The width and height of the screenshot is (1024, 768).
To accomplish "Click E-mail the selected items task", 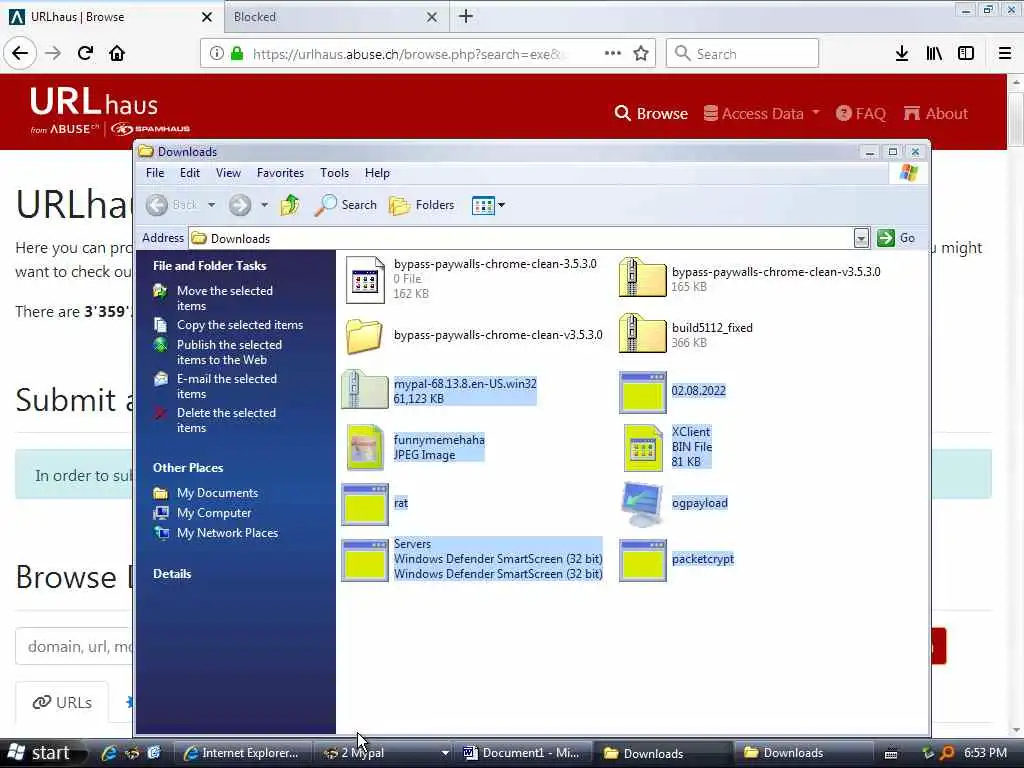I will (x=227, y=386).
